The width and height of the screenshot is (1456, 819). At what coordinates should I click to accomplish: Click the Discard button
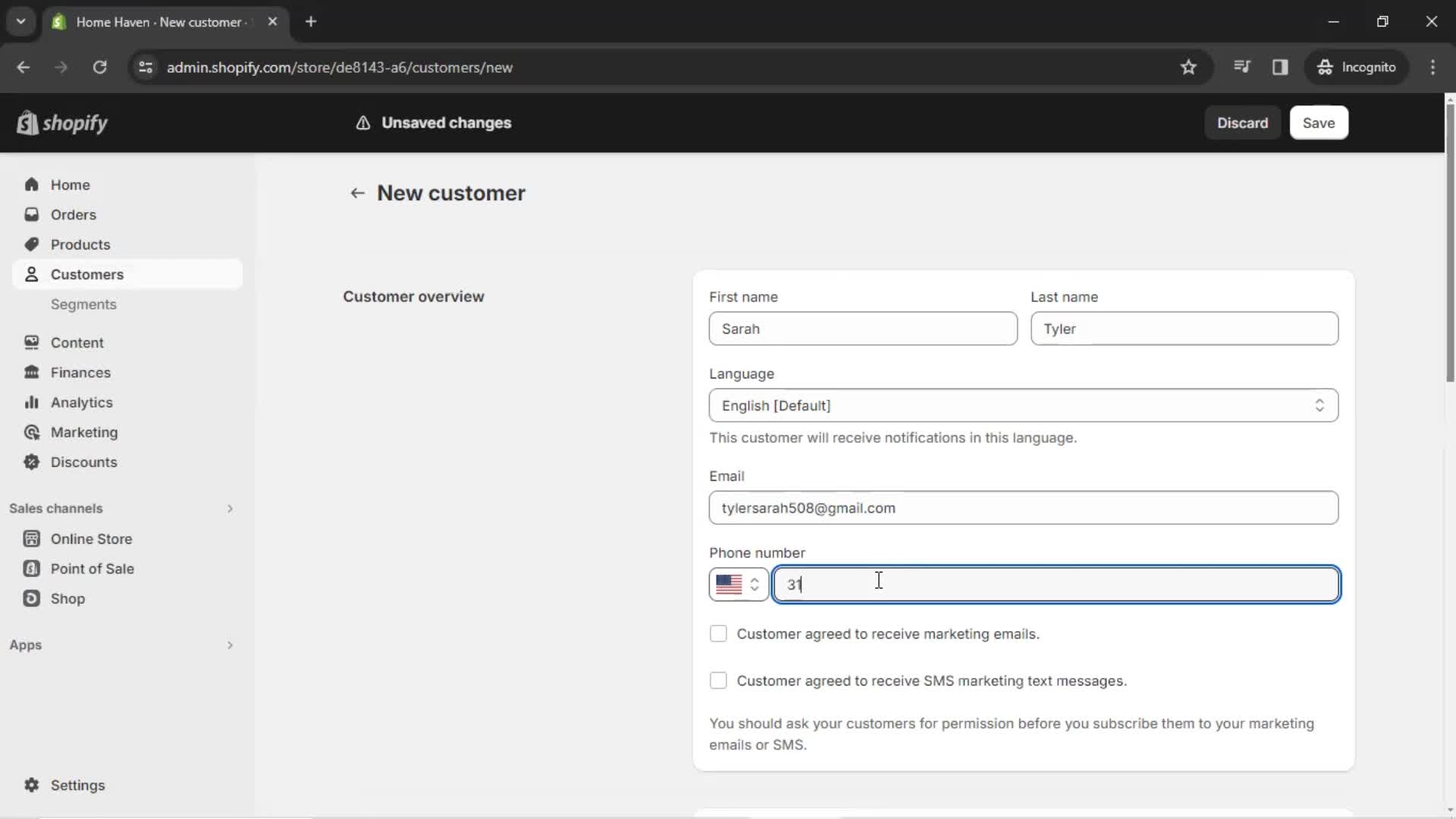[1243, 122]
